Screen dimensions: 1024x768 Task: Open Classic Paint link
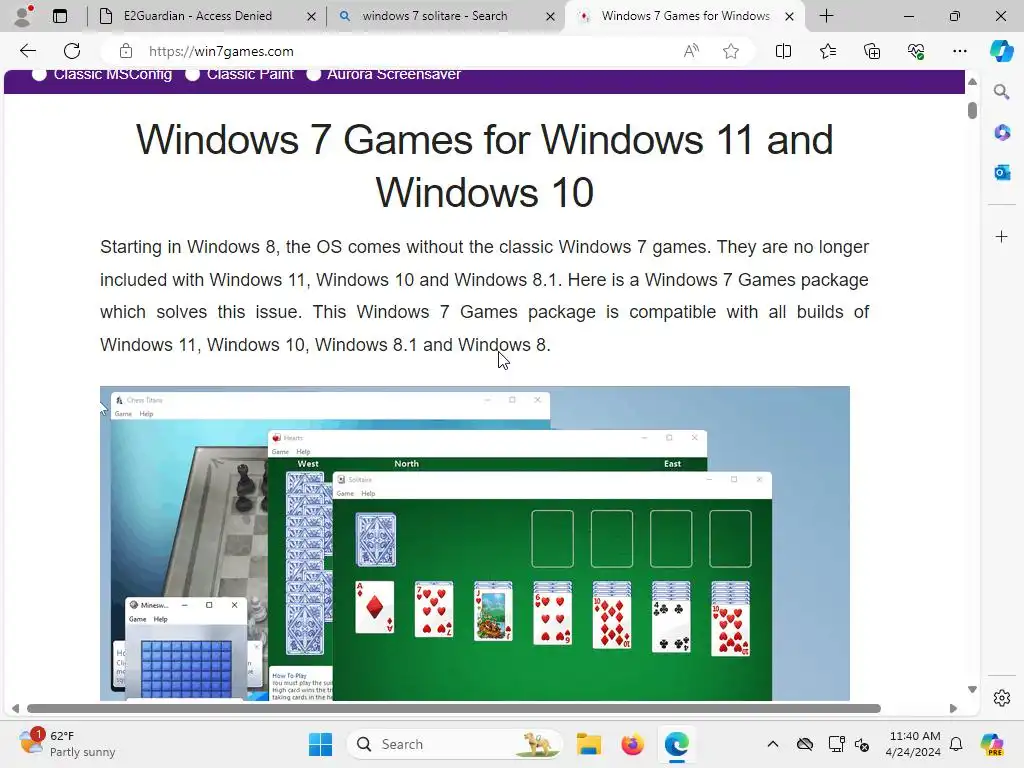point(250,74)
